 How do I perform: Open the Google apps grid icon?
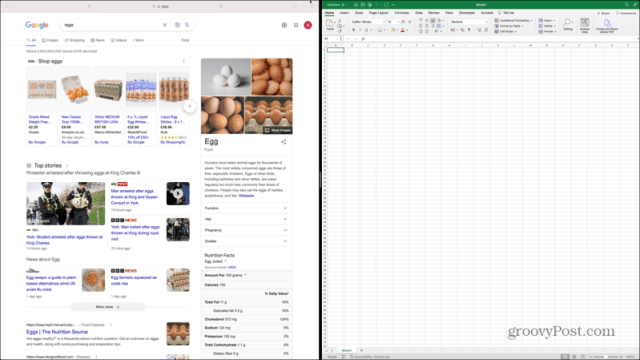296,25
